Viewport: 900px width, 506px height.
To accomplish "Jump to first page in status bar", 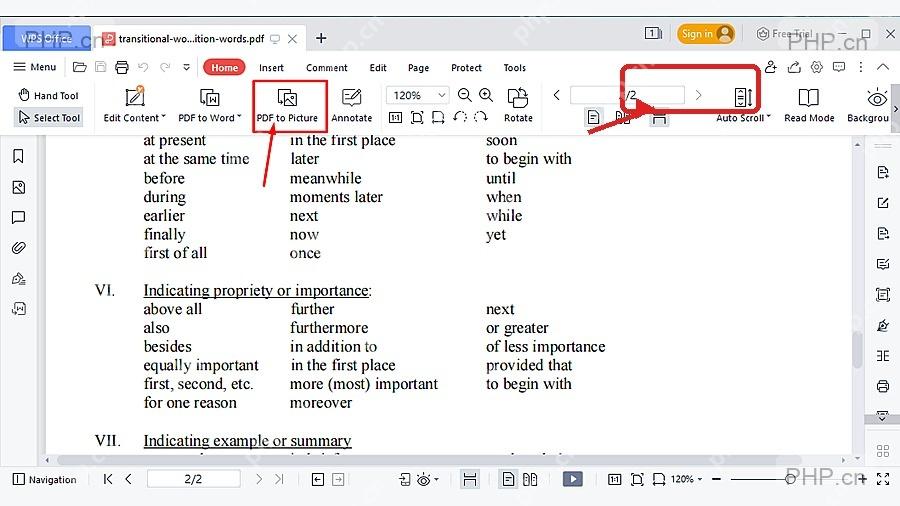I will (x=107, y=479).
